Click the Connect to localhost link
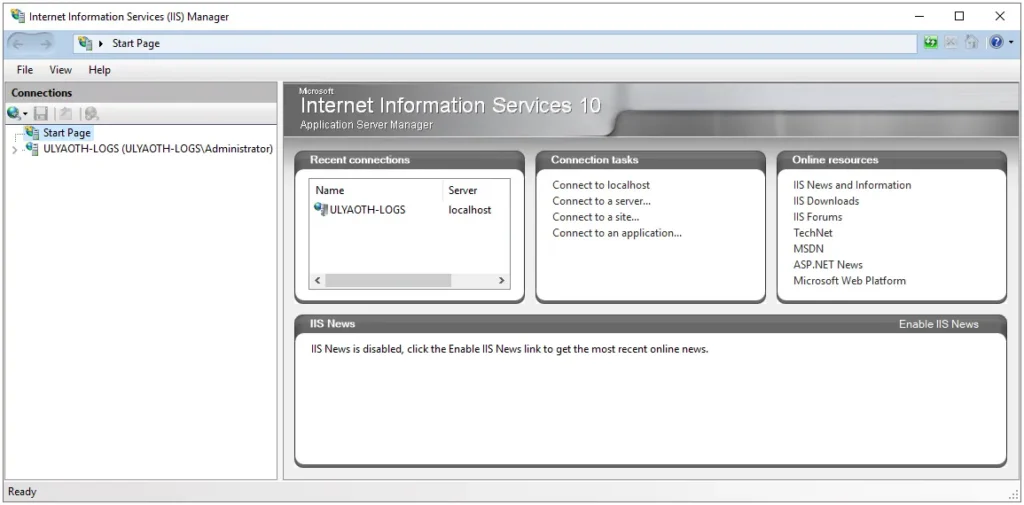The width and height of the screenshot is (1024, 505). [x=601, y=185]
